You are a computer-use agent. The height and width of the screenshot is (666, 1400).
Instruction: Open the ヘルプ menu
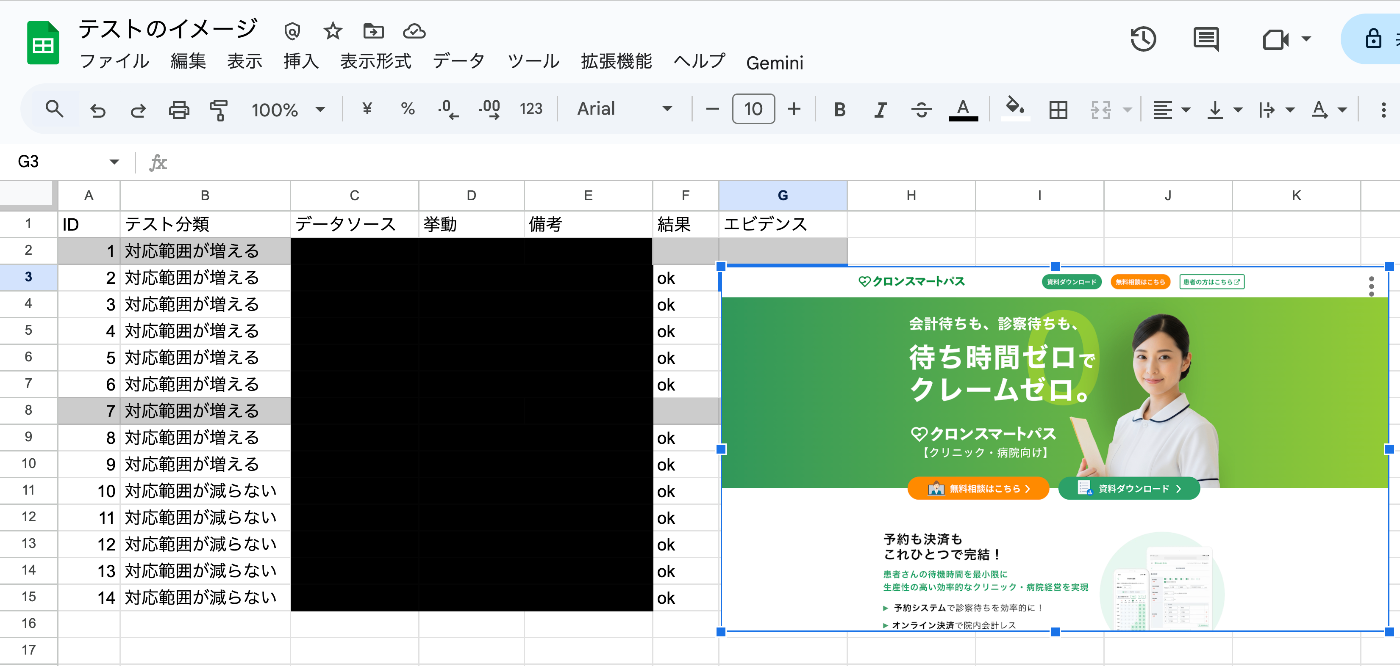coord(699,62)
